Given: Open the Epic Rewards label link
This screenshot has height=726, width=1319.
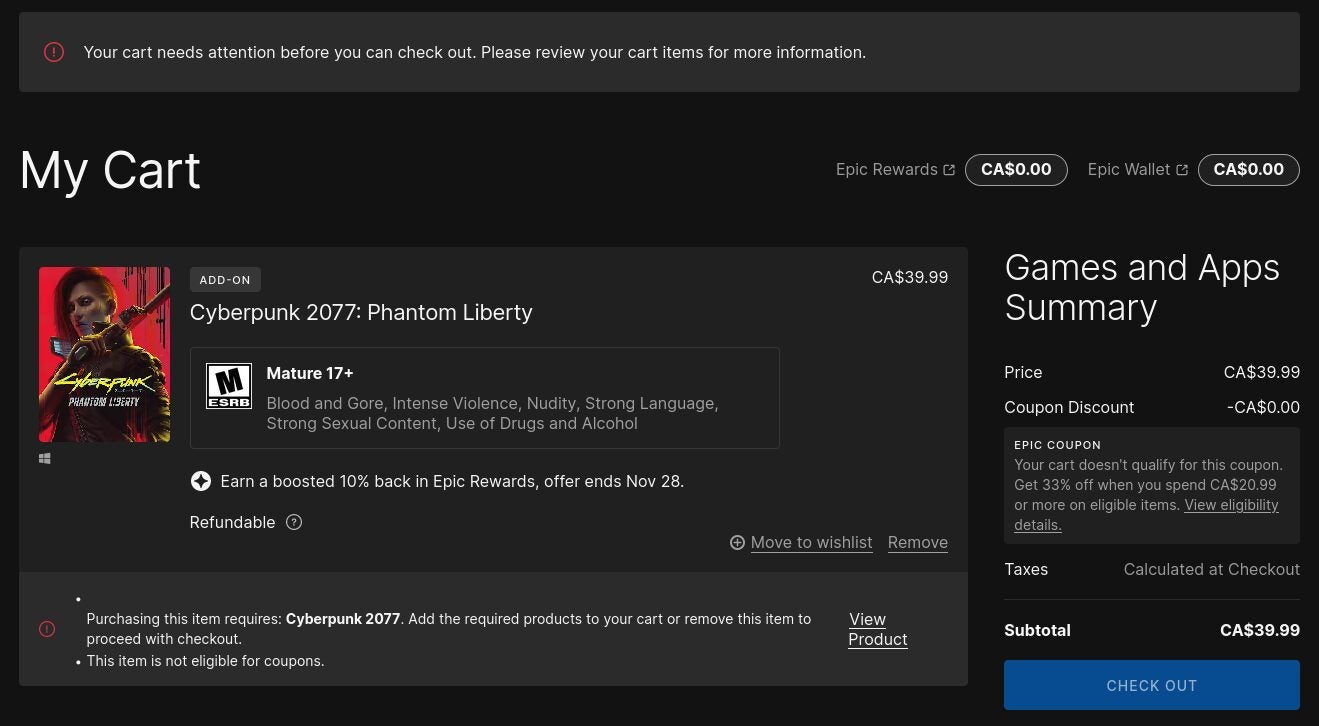Looking at the screenshot, I should [x=886, y=170].
